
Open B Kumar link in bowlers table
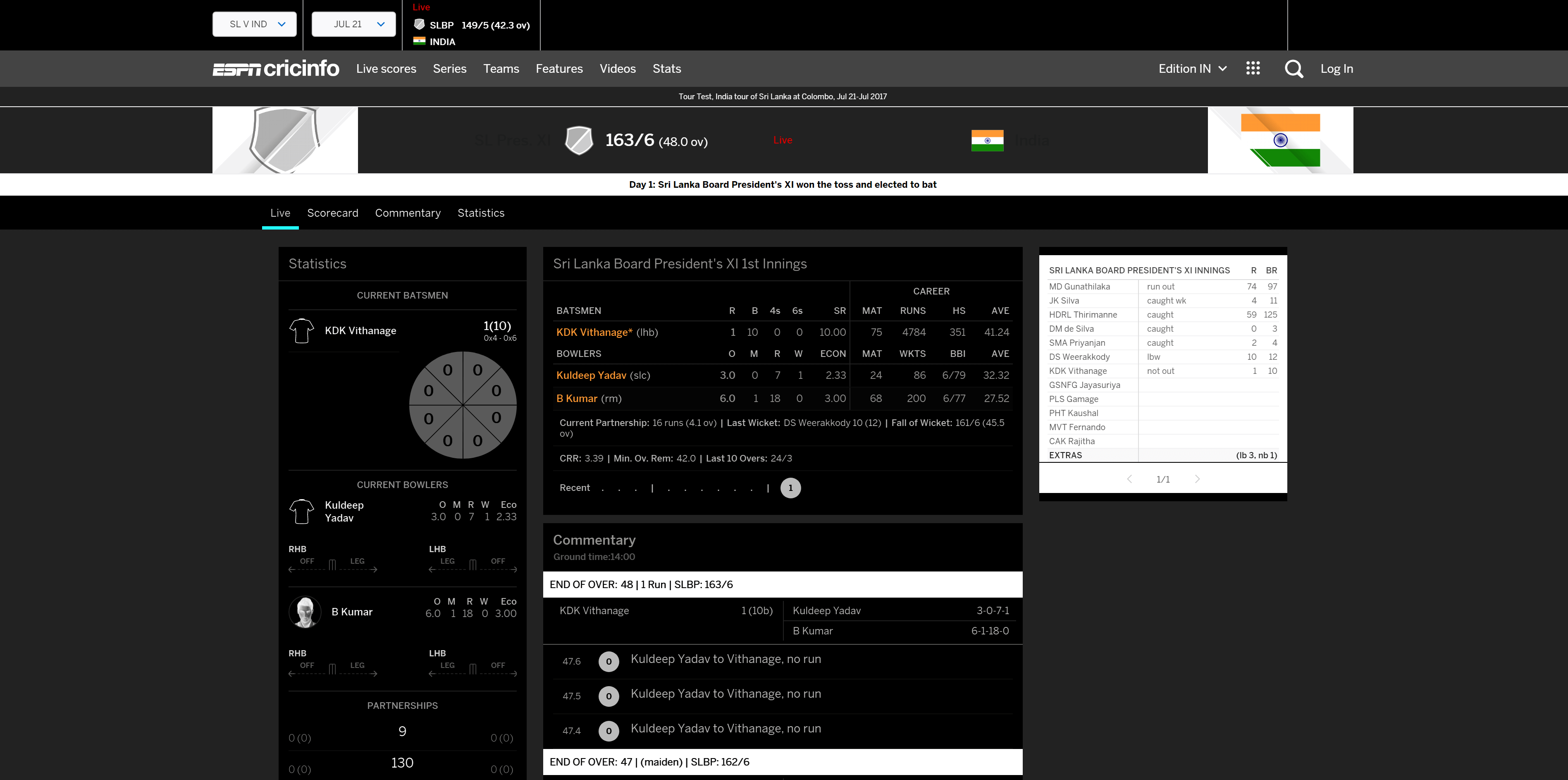[x=576, y=399]
